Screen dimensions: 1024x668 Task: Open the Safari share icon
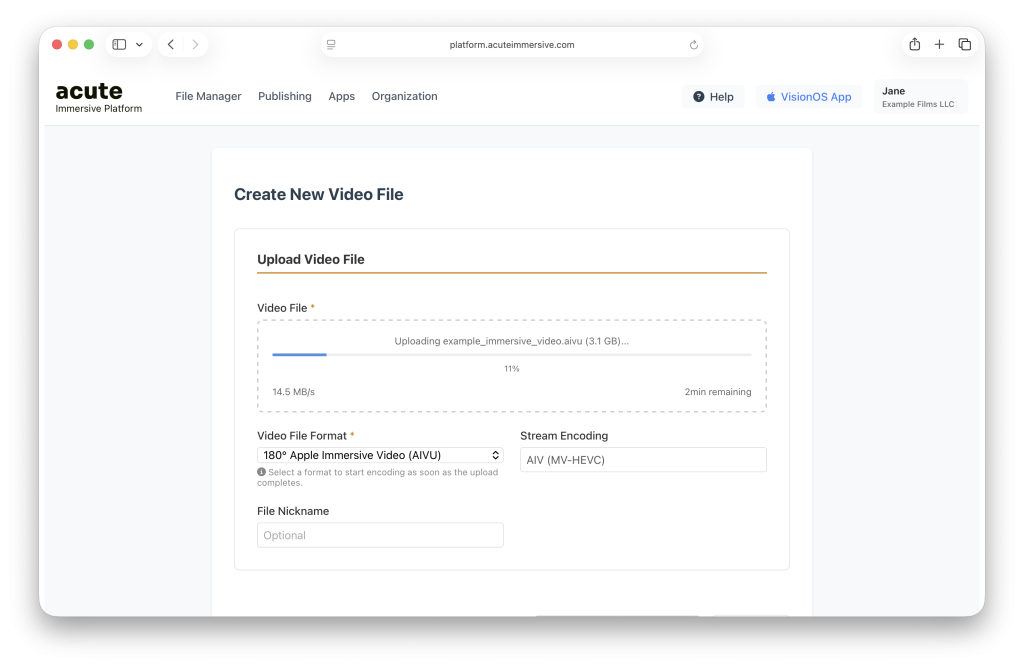coord(914,44)
